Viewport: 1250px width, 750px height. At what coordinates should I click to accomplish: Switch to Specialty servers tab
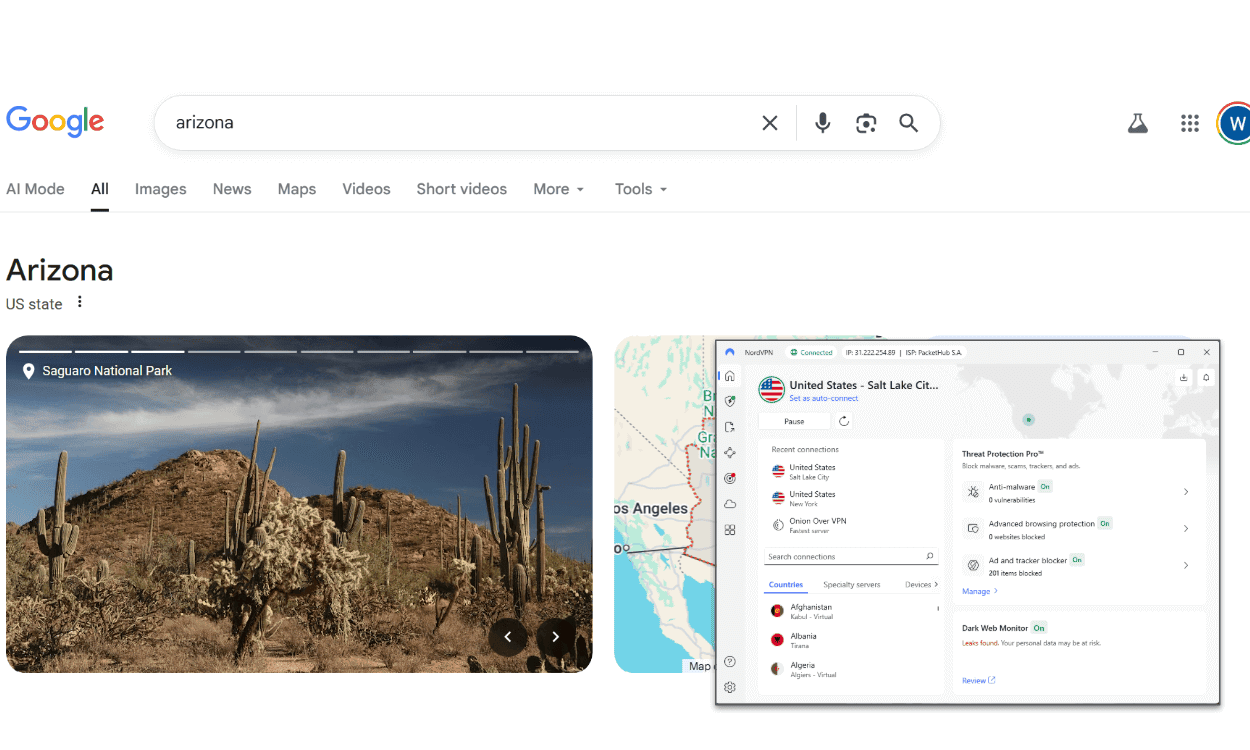coord(851,585)
